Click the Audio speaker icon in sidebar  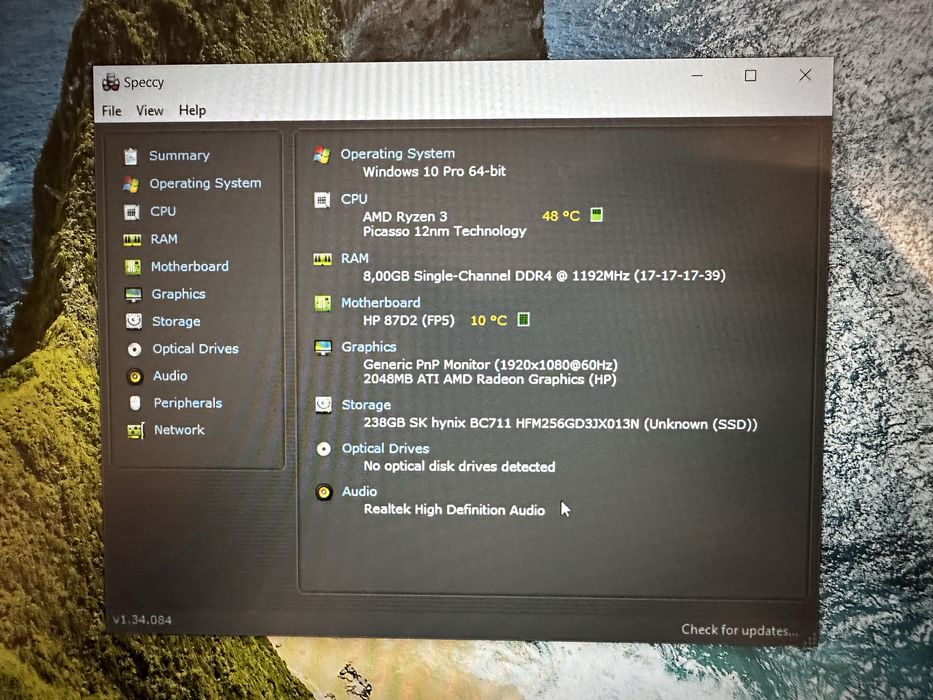(x=135, y=376)
